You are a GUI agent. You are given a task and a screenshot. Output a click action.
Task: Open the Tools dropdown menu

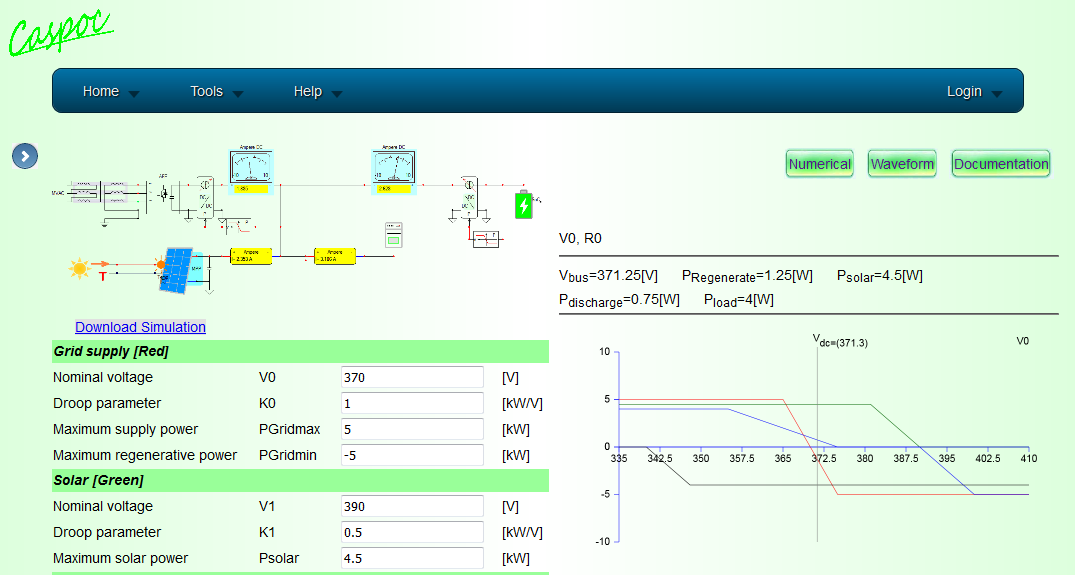[216, 91]
